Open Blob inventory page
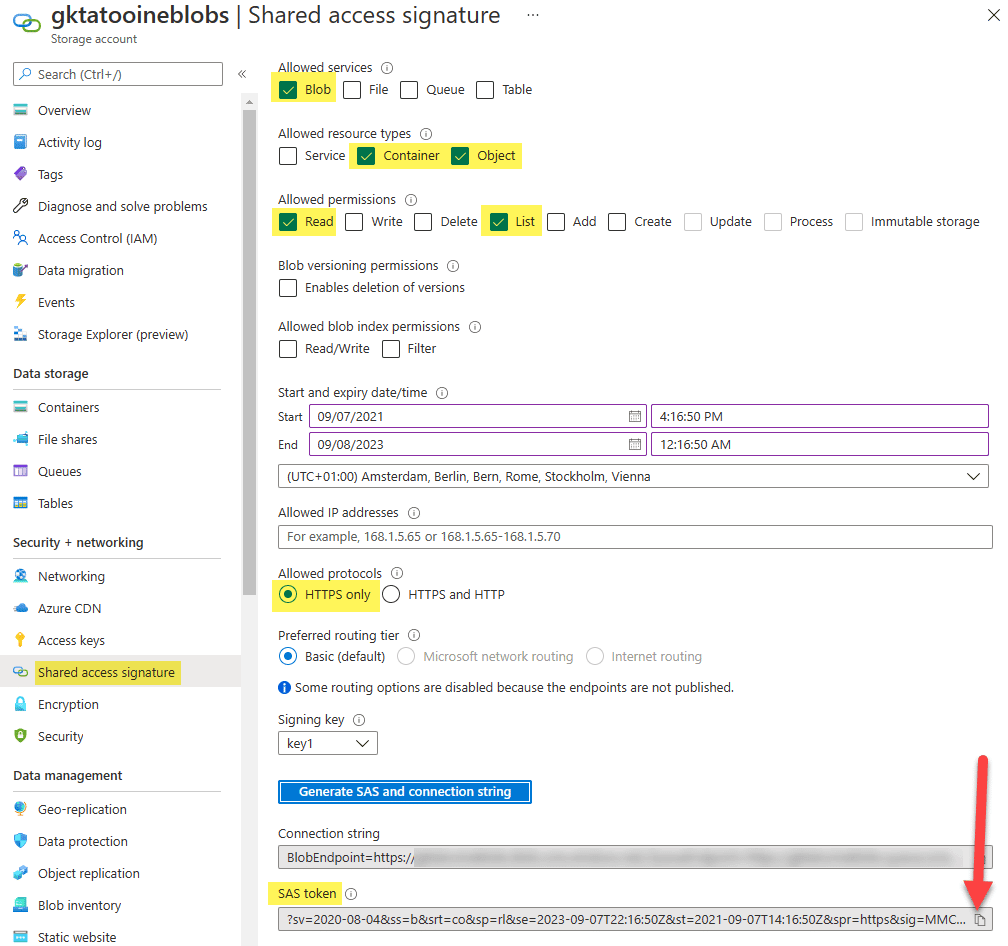Viewport: 1008px width, 946px height. click(x=80, y=906)
